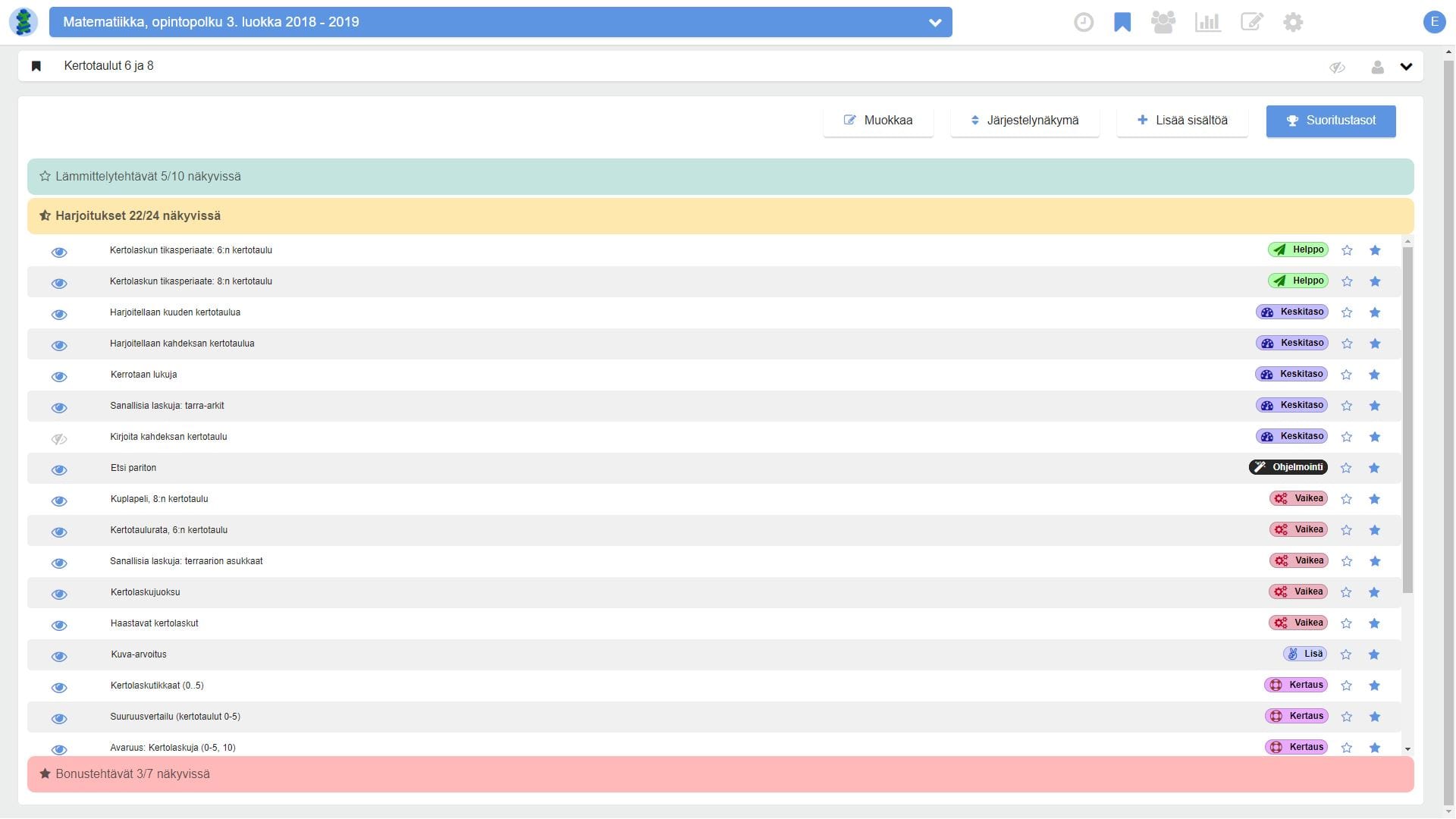
Task: Click the Kertotaulut 6 ja 8 title text
Action: [x=108, y=66]
